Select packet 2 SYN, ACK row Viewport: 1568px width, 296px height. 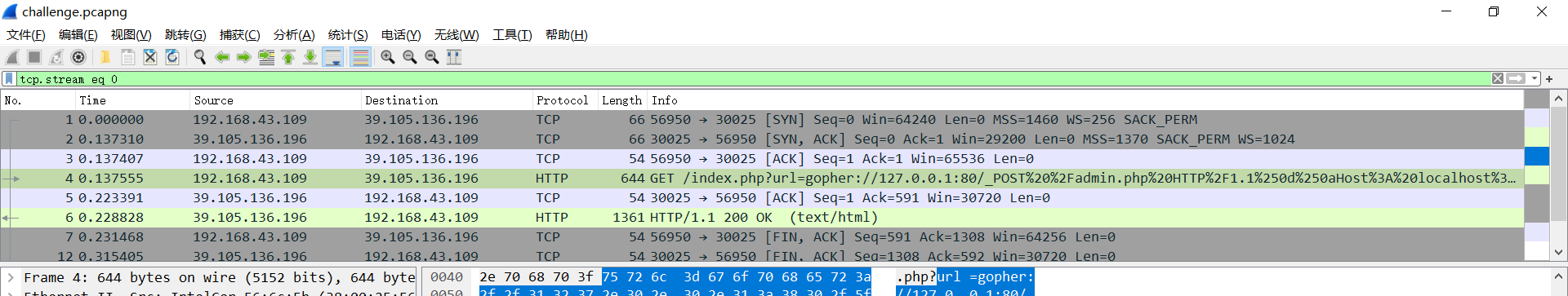point(762,139)
